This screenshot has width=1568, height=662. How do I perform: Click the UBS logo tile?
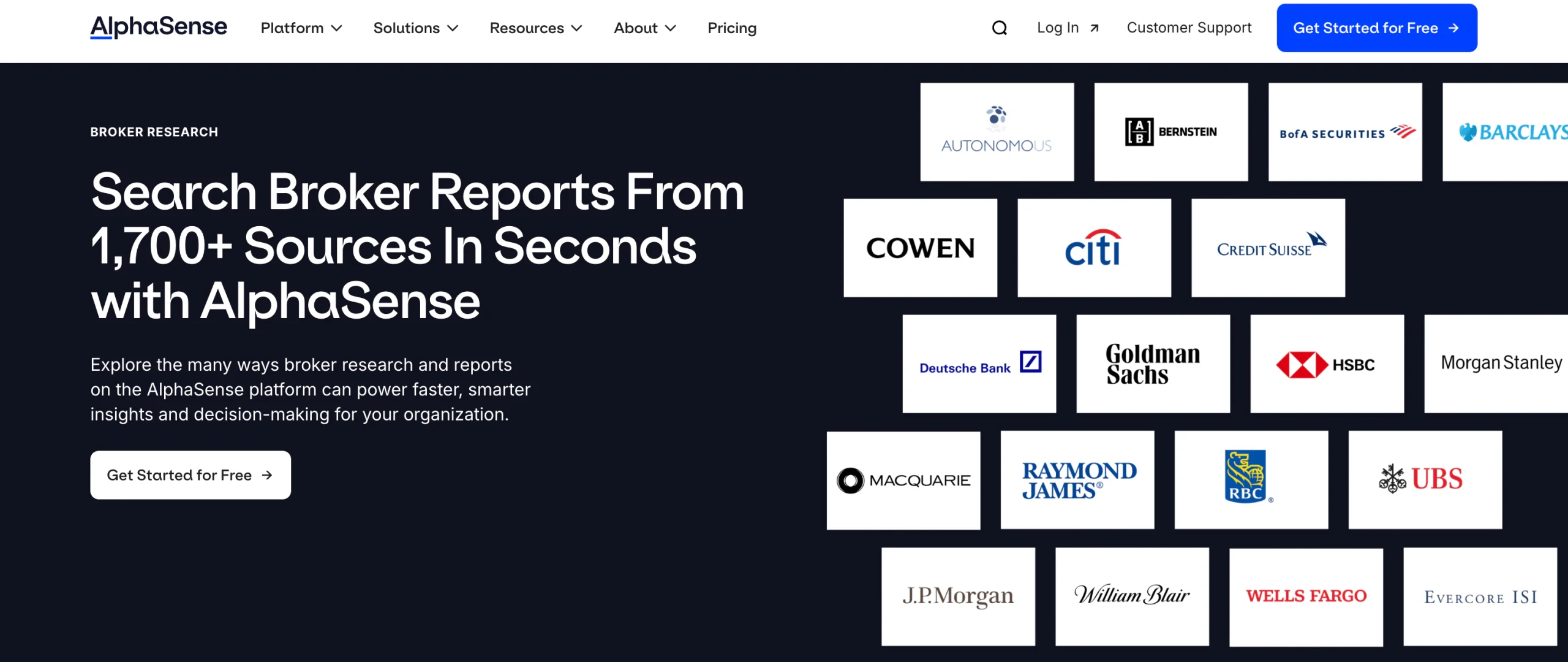point(1425,479)
